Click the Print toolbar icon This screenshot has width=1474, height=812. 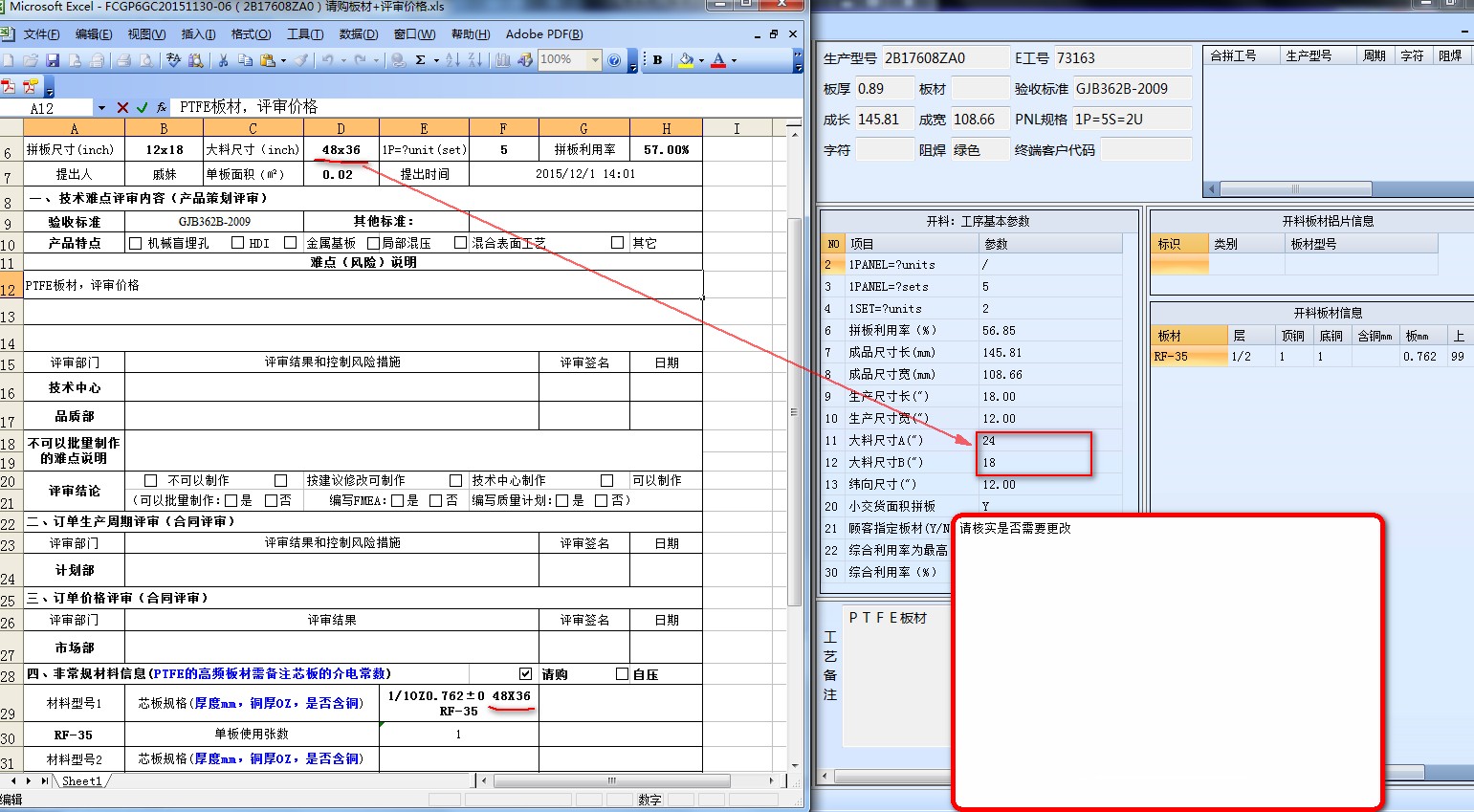123,60
